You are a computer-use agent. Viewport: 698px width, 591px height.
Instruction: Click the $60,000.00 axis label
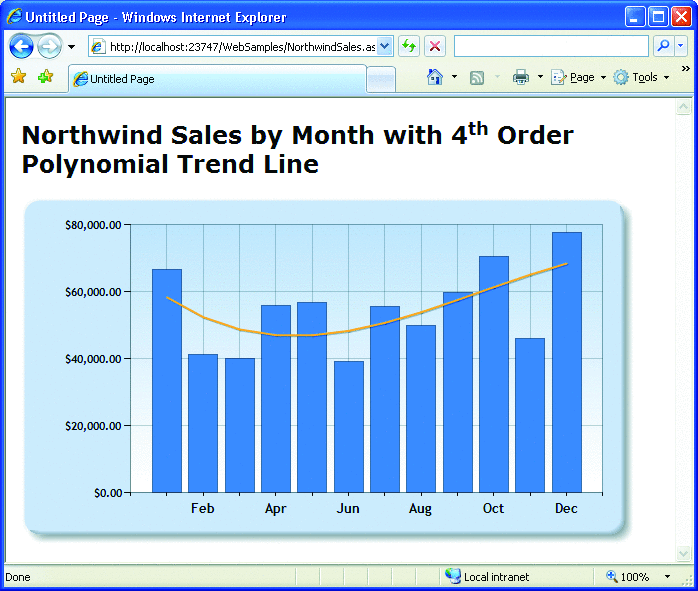pyautogui.click(x=93, y=292)
